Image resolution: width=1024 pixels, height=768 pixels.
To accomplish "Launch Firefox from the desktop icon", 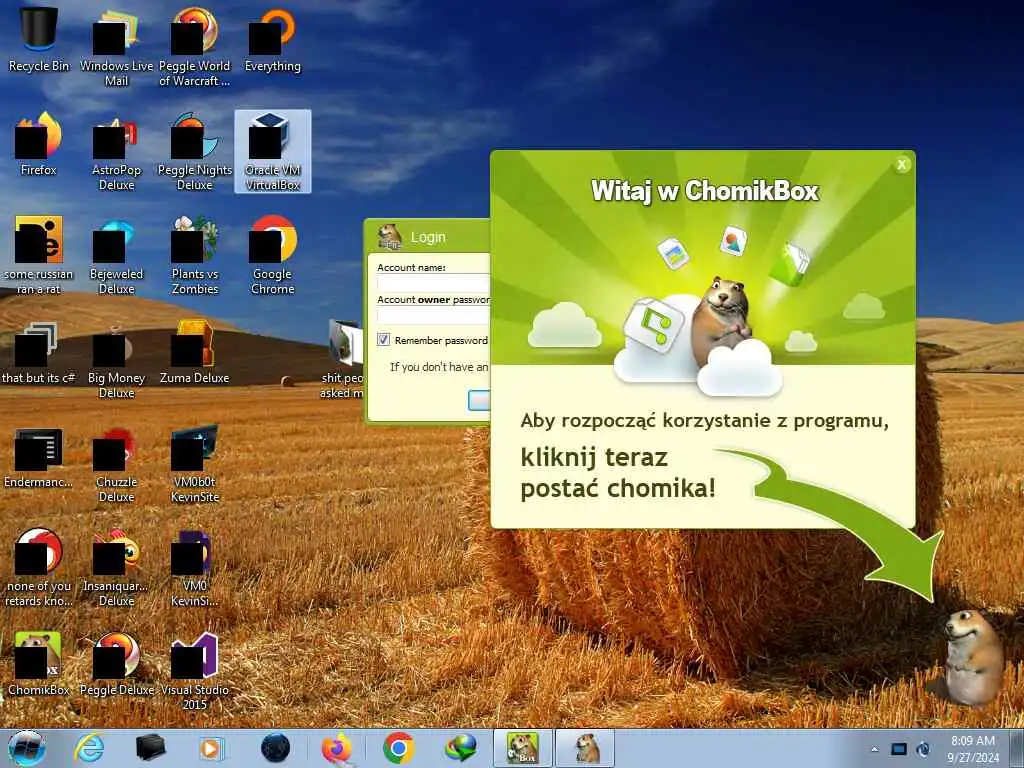I will point(39,144).
